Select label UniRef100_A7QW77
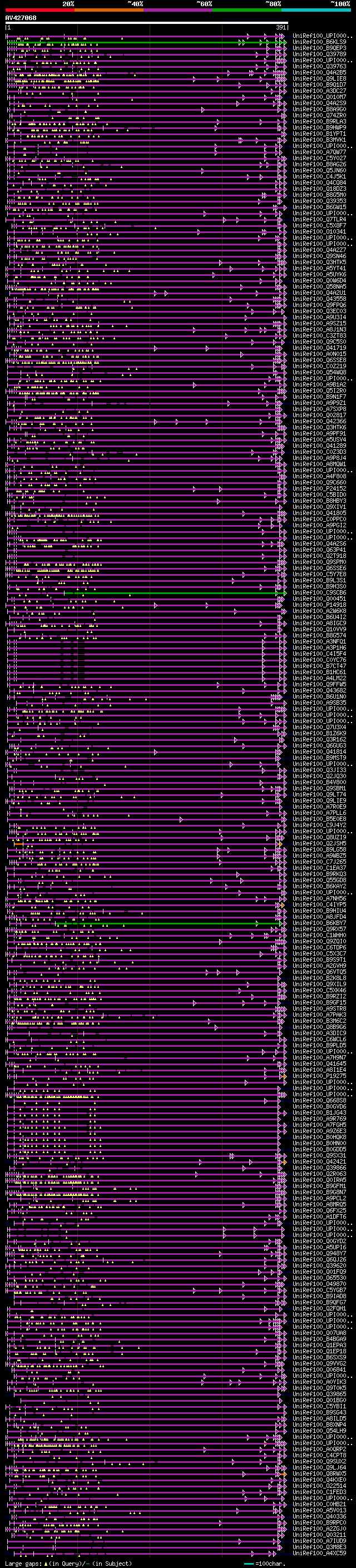356x1568 pixels. pyautogui.click(x=319, y=152)
